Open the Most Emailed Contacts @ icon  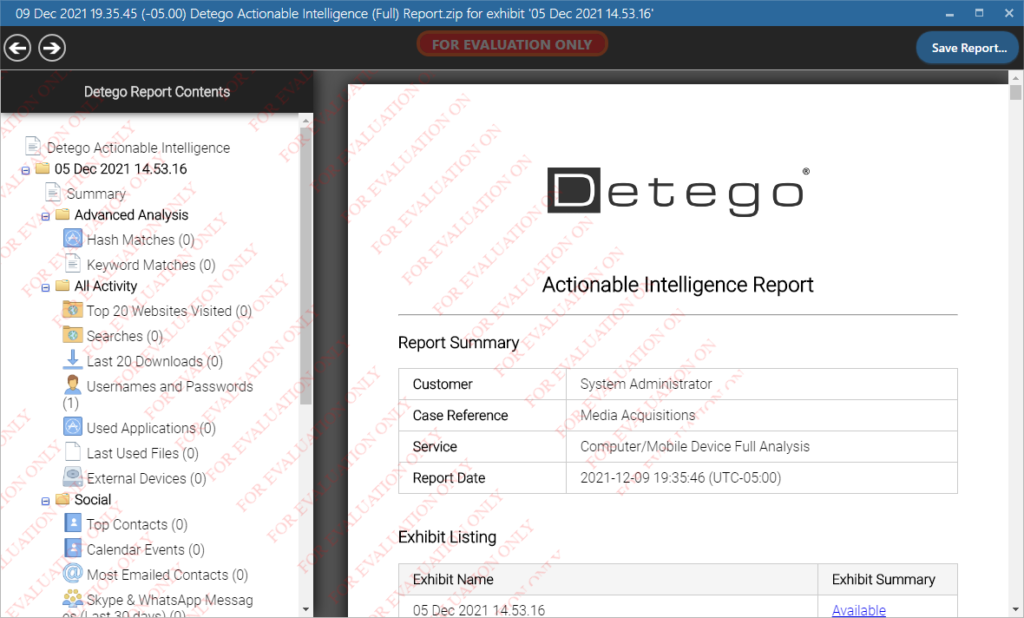click(72, 573)
